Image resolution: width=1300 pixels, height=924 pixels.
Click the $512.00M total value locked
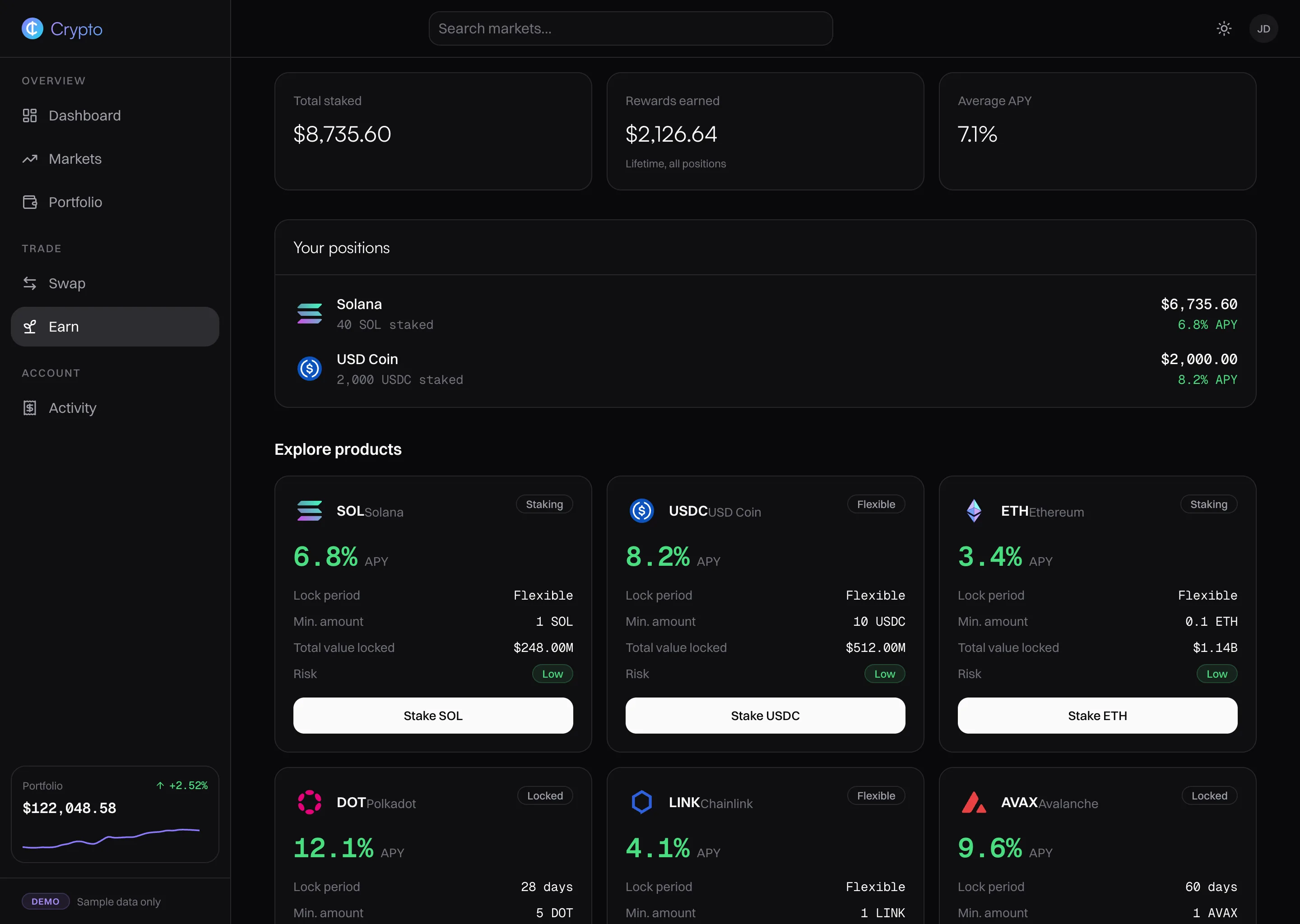point(875,647)
